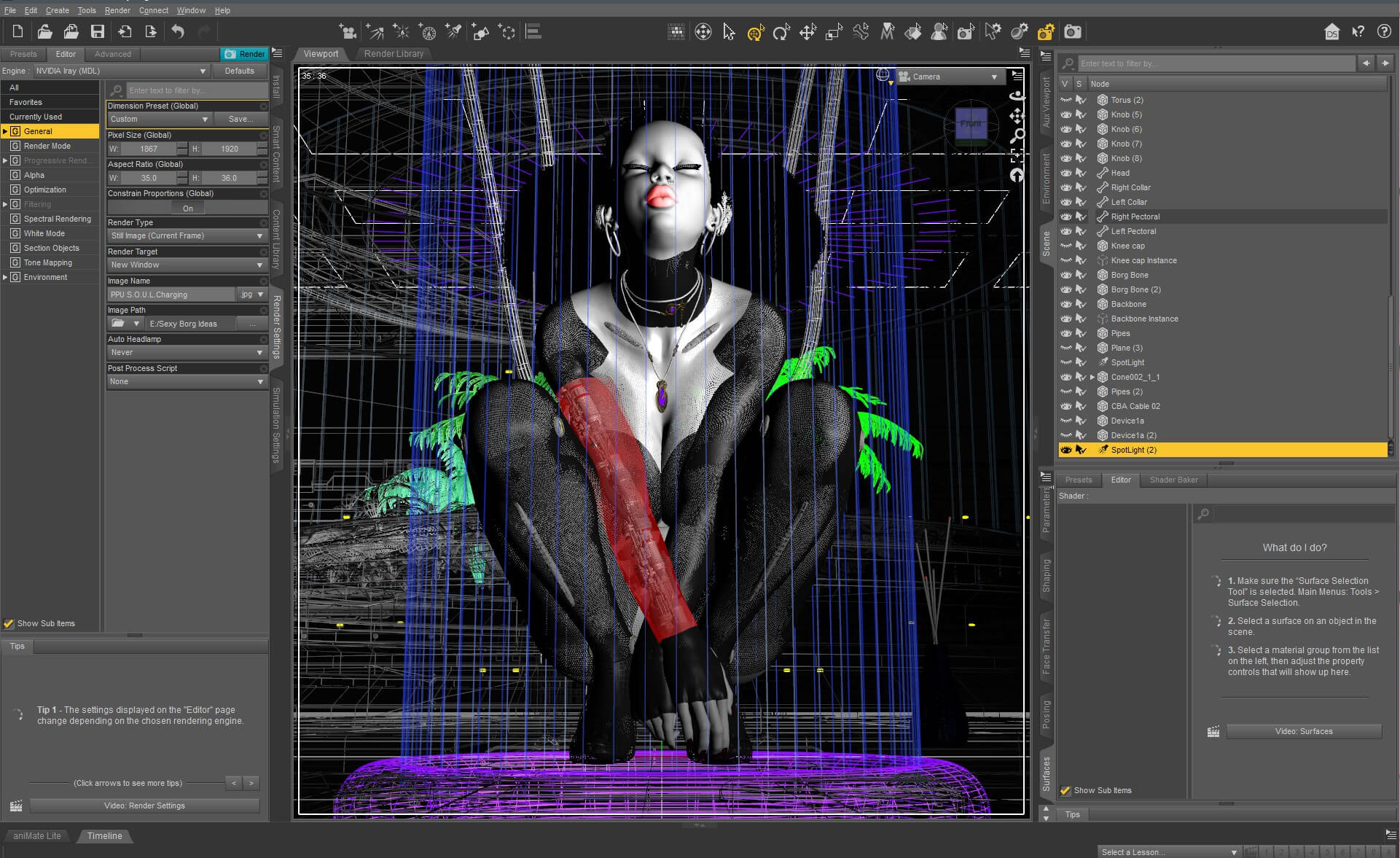The image size is (1400, 858).
Task: Select the Node Selection arrow tool
Action: click(729, 31)
